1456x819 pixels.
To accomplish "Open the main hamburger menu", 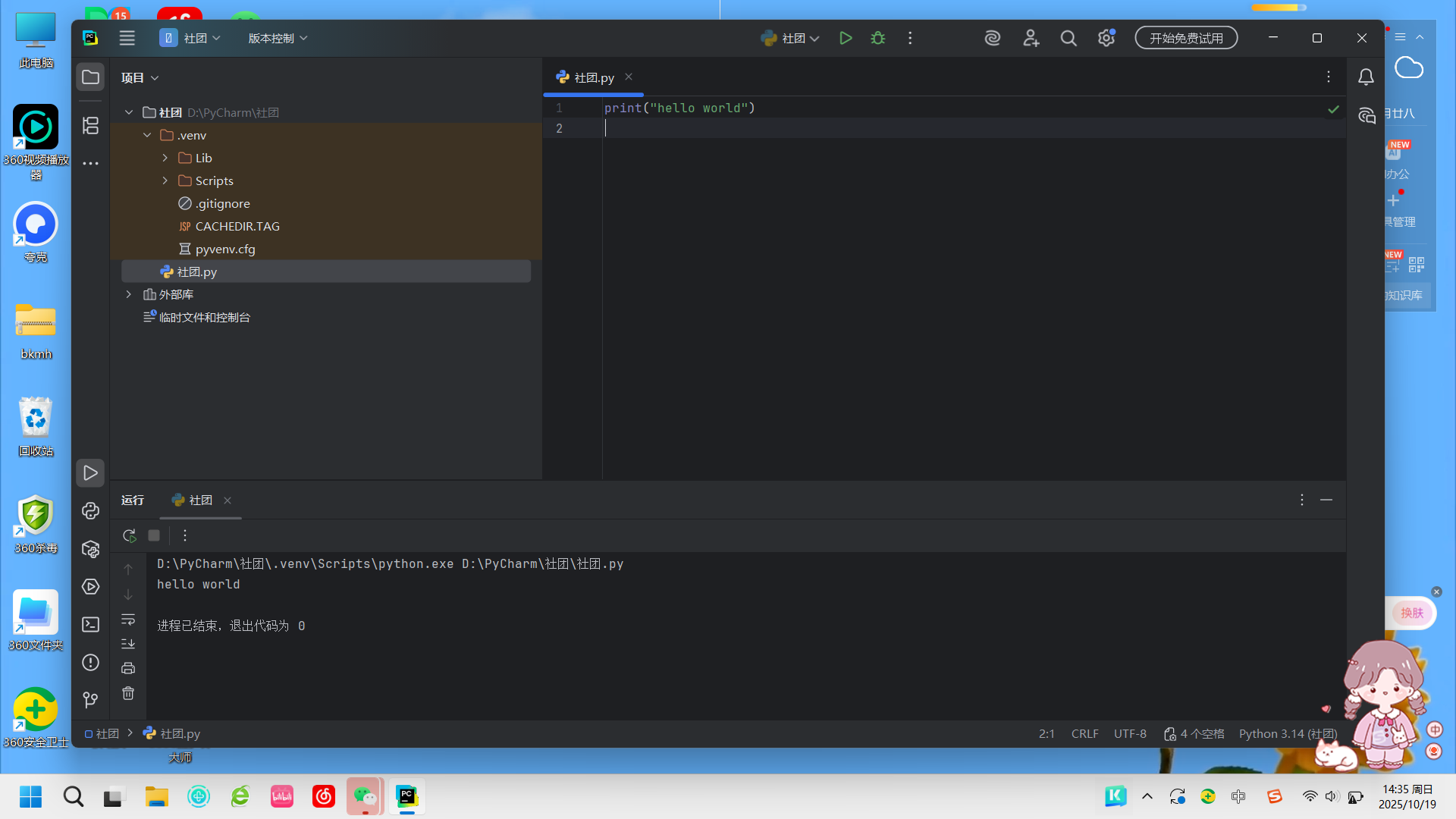I will 127,37.
